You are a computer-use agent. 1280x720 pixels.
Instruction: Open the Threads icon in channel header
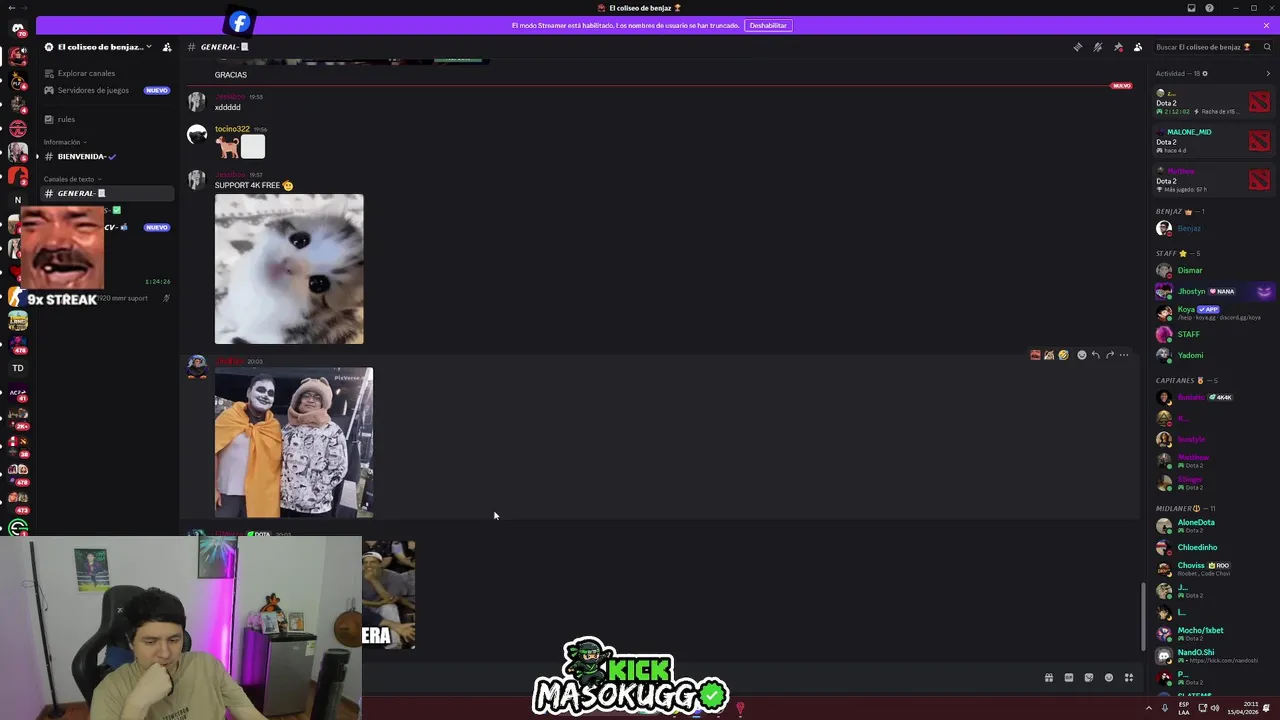click(x=1077, y=47)
